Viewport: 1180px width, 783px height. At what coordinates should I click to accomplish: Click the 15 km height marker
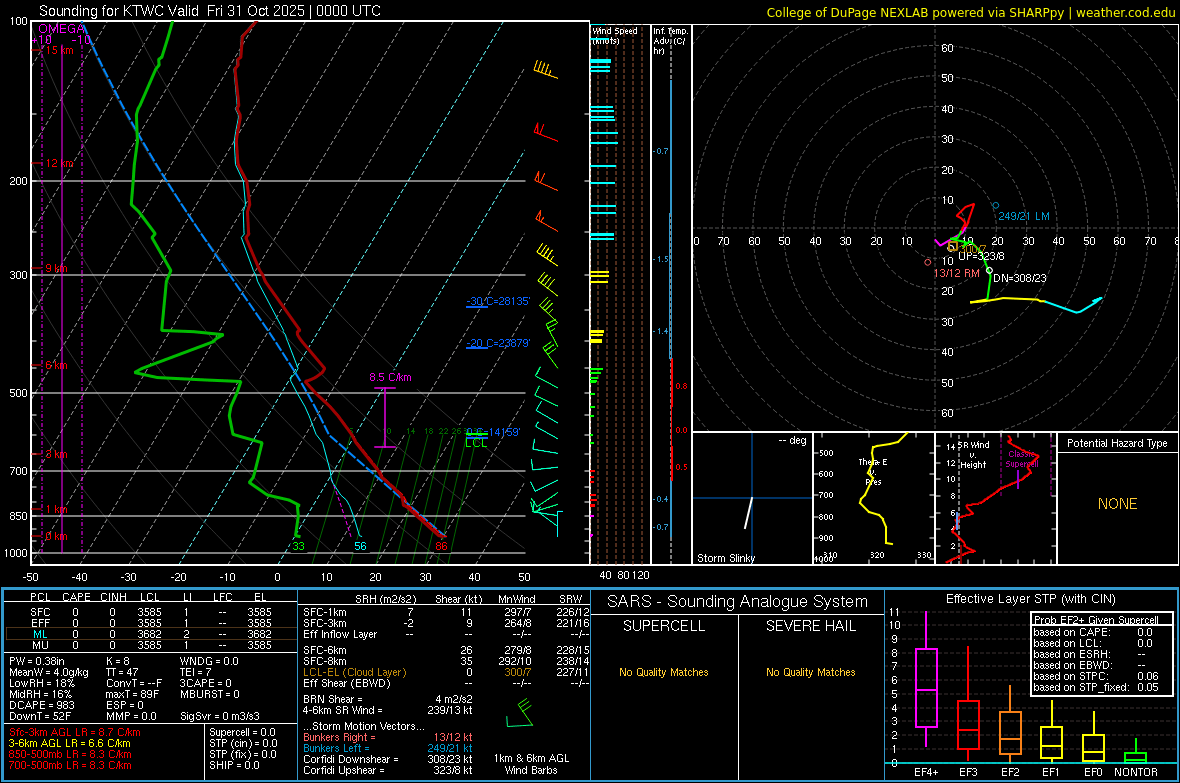59,50
